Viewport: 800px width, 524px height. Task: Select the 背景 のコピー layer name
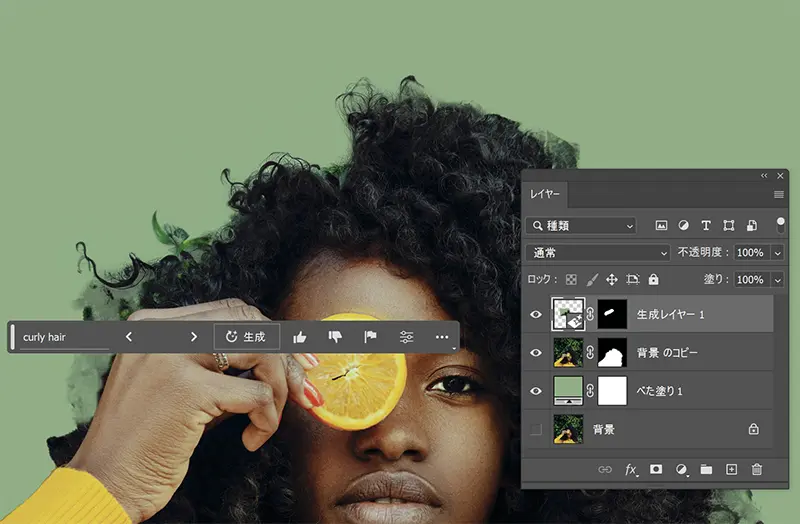pos(667,353)
